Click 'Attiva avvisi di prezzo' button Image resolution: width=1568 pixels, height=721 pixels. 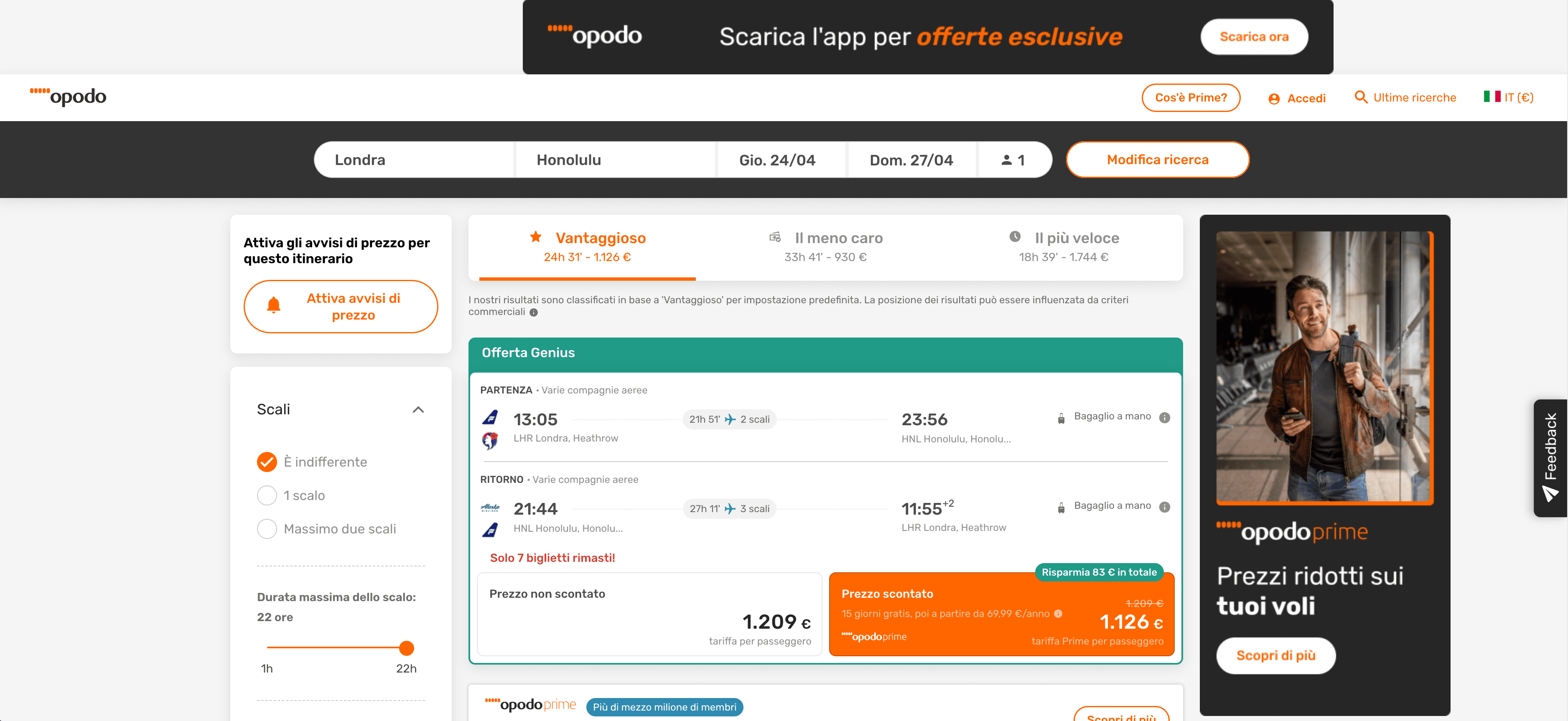[x=341, y=307]
